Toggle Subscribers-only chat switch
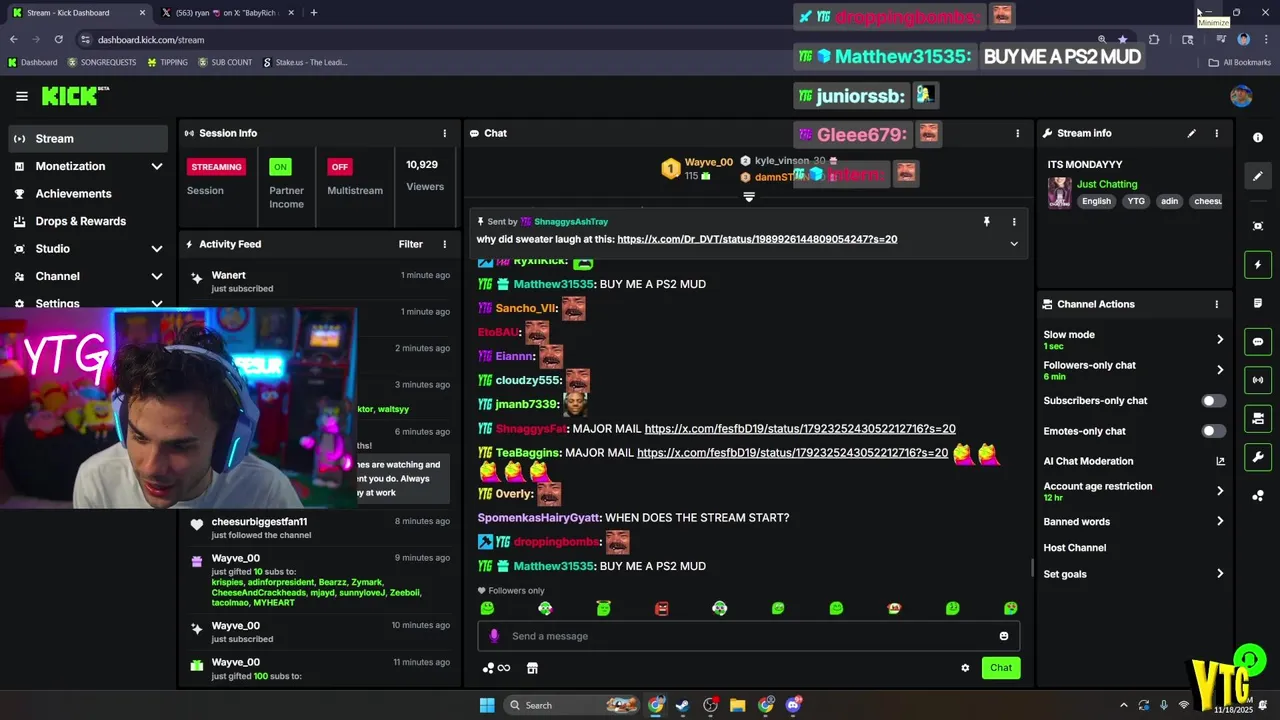Screen dimensions: 1280x720 [x=1213, y=401]
